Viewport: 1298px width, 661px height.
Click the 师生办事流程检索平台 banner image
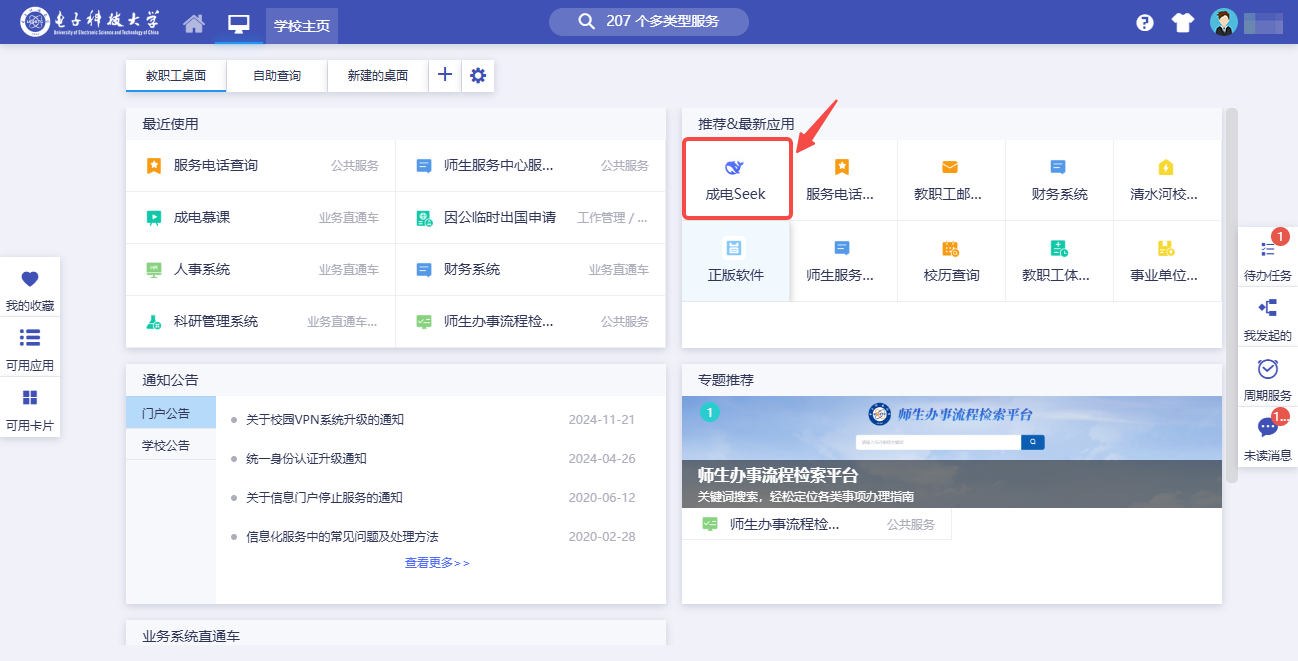pos(951,452)
